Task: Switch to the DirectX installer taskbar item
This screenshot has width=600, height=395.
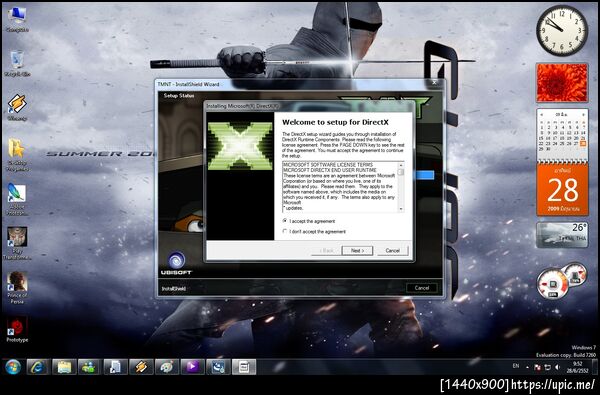Action: click(x=244, y=367)
